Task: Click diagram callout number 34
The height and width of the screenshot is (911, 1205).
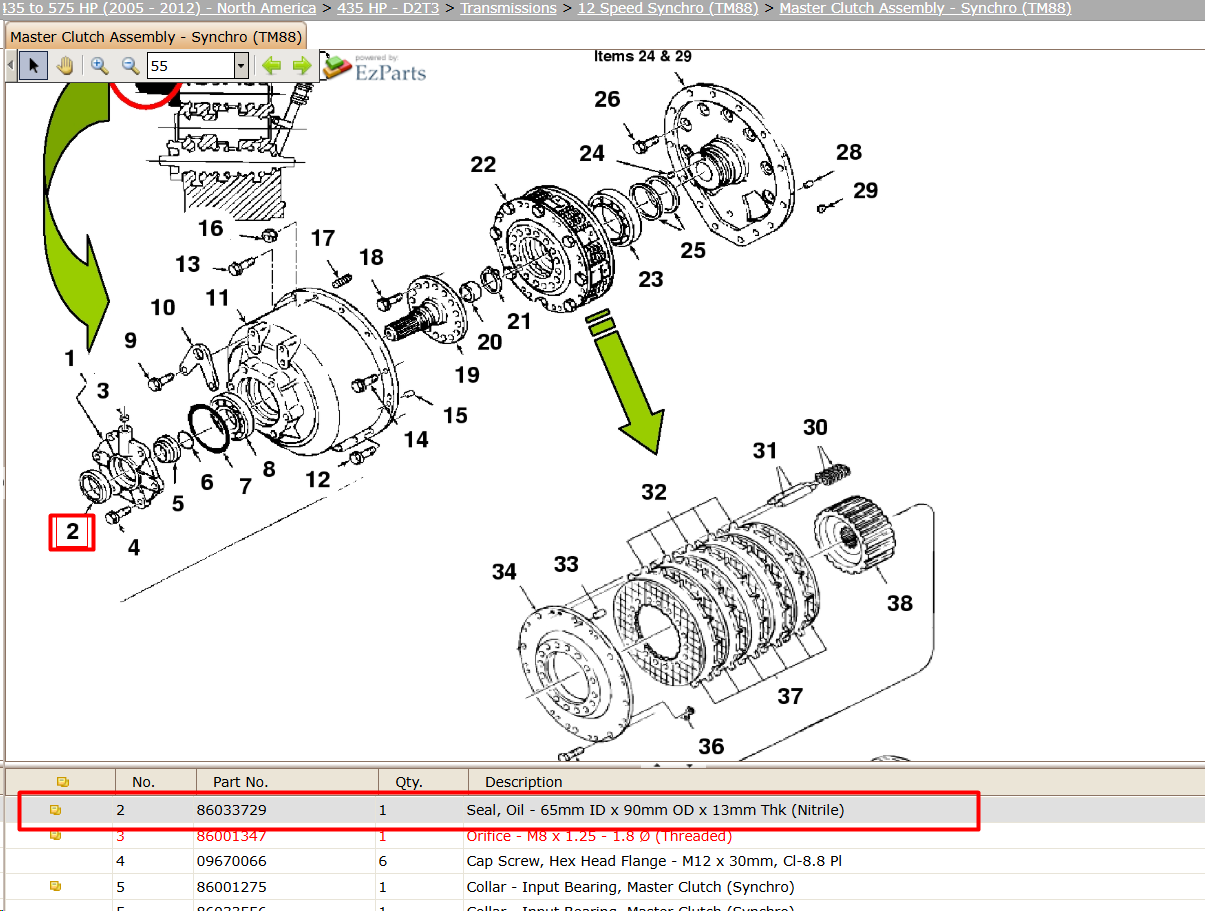Action: click(504, 572)
